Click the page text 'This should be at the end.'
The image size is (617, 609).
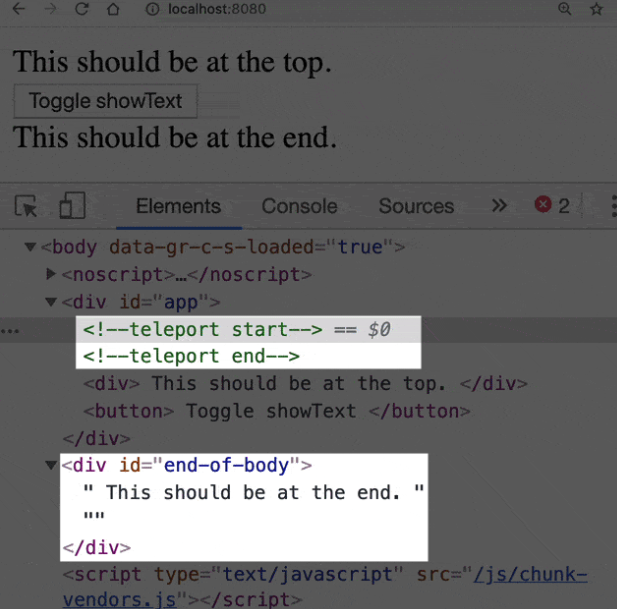(175, 137)
